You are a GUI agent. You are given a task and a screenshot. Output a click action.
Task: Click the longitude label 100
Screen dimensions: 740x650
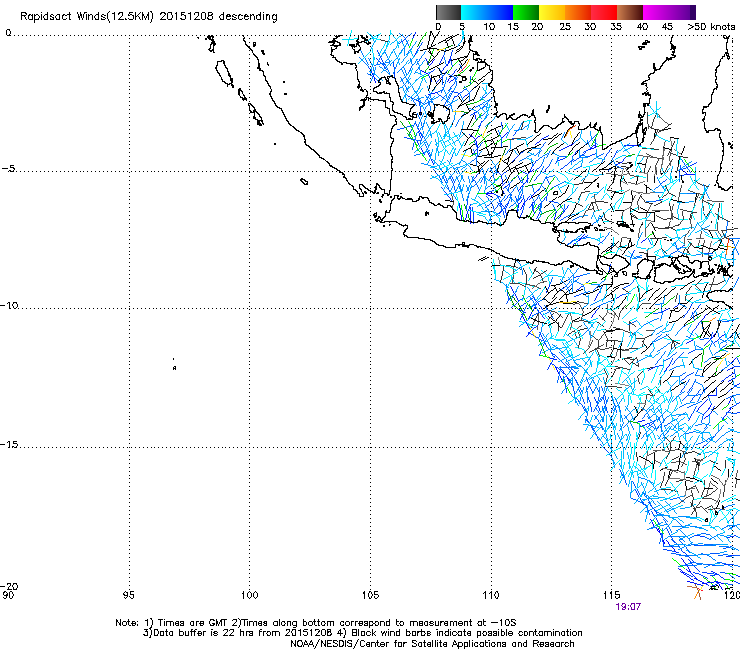pos(249,595)
